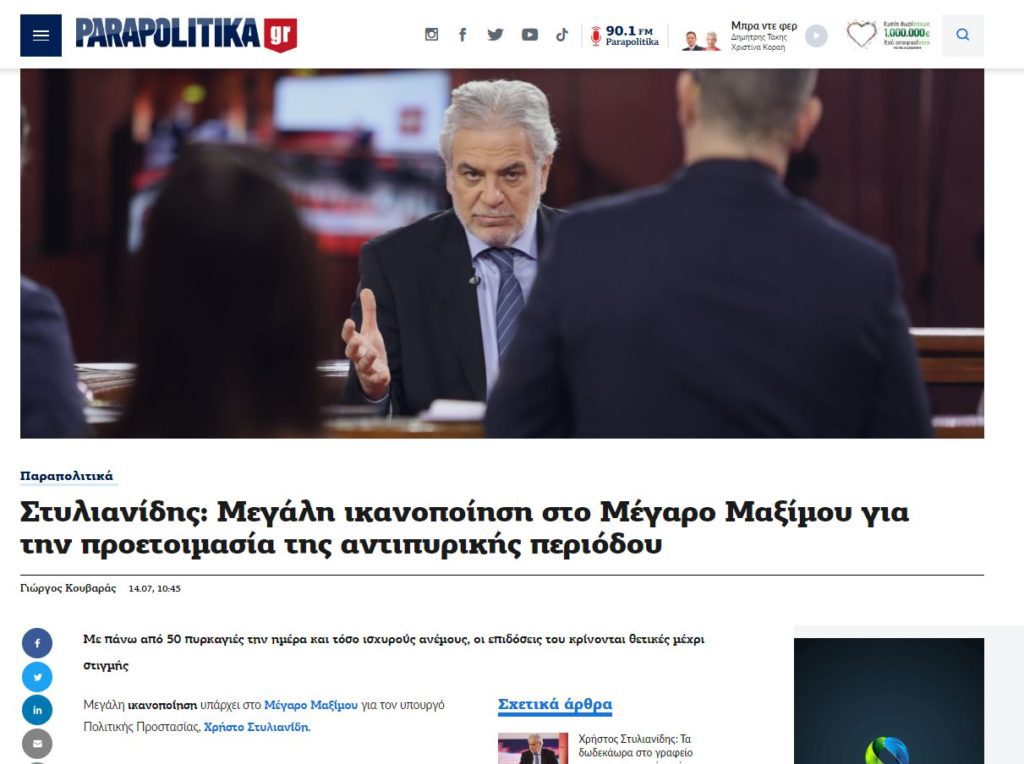Open the Παραπολιτικά category tag
Image resolution: width=1024 pixels, height=764 pixels.
tap(67, 476)
